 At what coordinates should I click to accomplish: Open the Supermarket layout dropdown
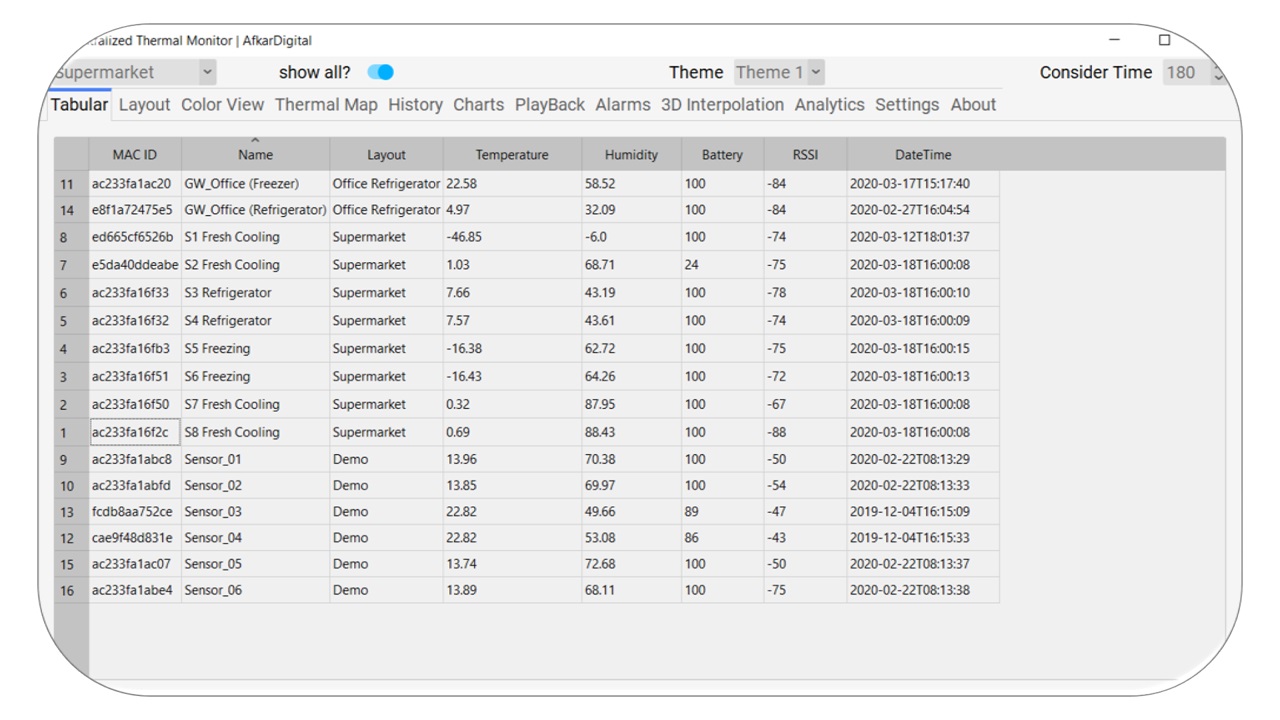(207, 72)
